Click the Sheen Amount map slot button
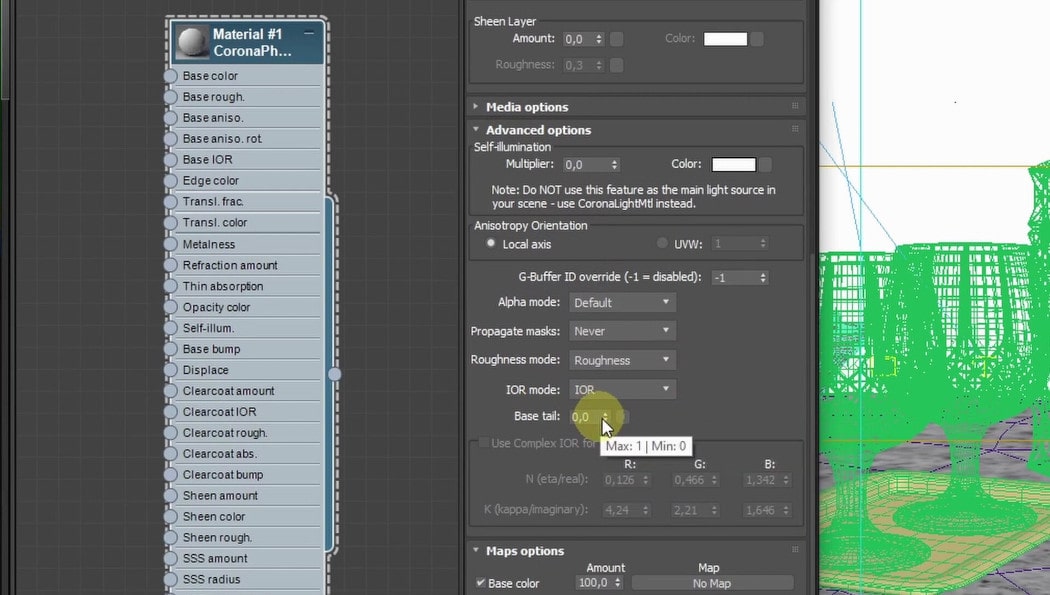Screen dimensions: 1050x595 pos(616,39)
